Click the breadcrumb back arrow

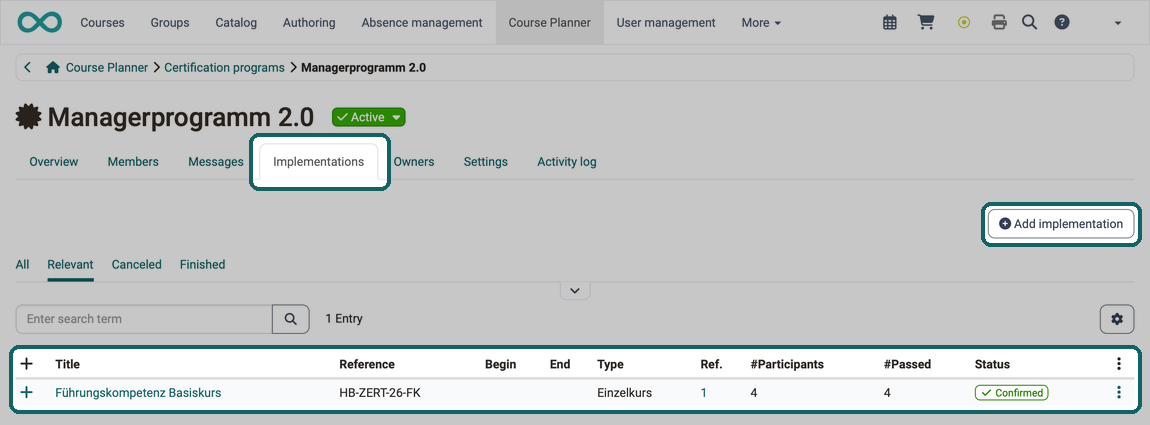(x=28, y=68)
